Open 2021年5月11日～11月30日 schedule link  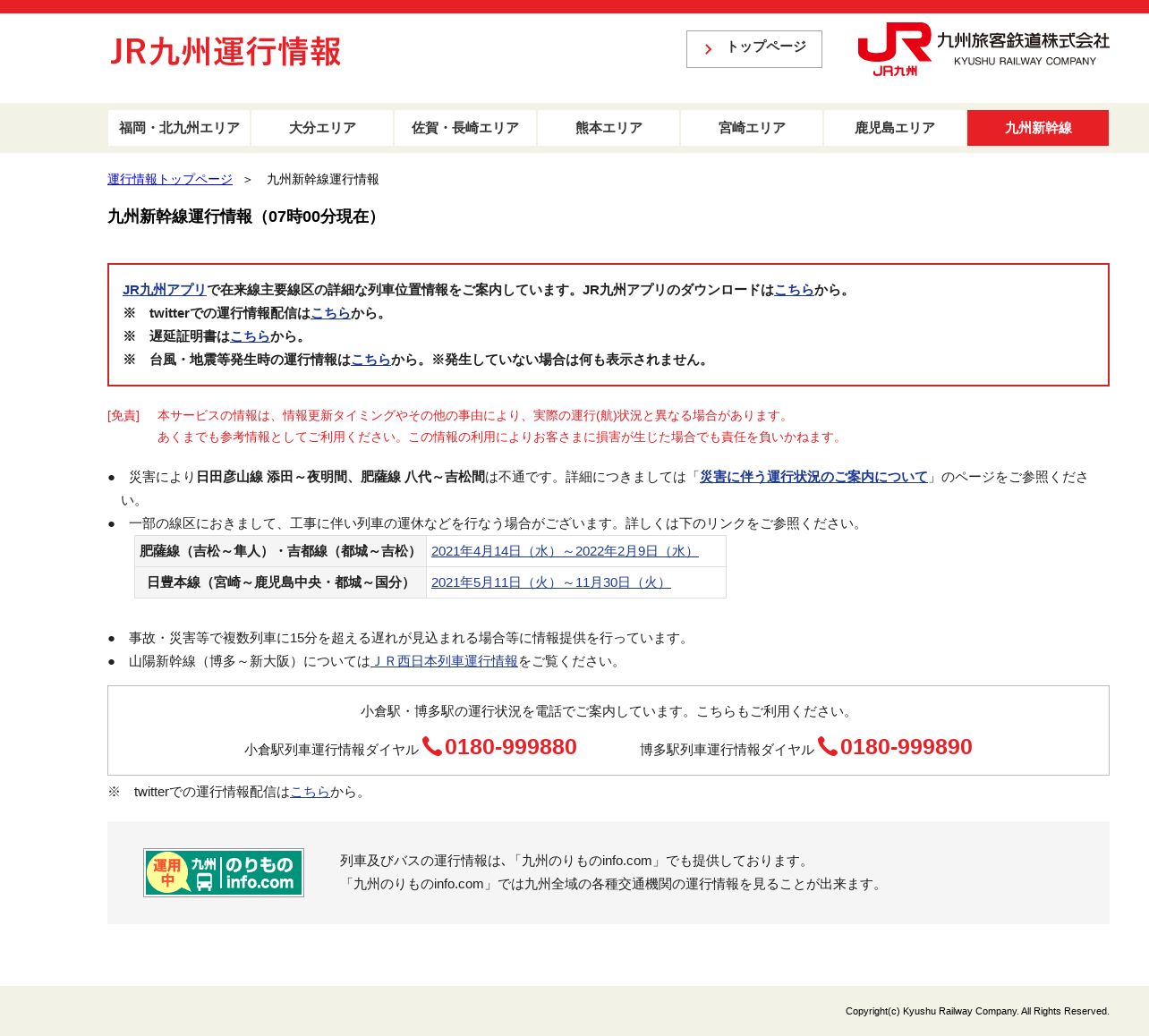(551, 582)
